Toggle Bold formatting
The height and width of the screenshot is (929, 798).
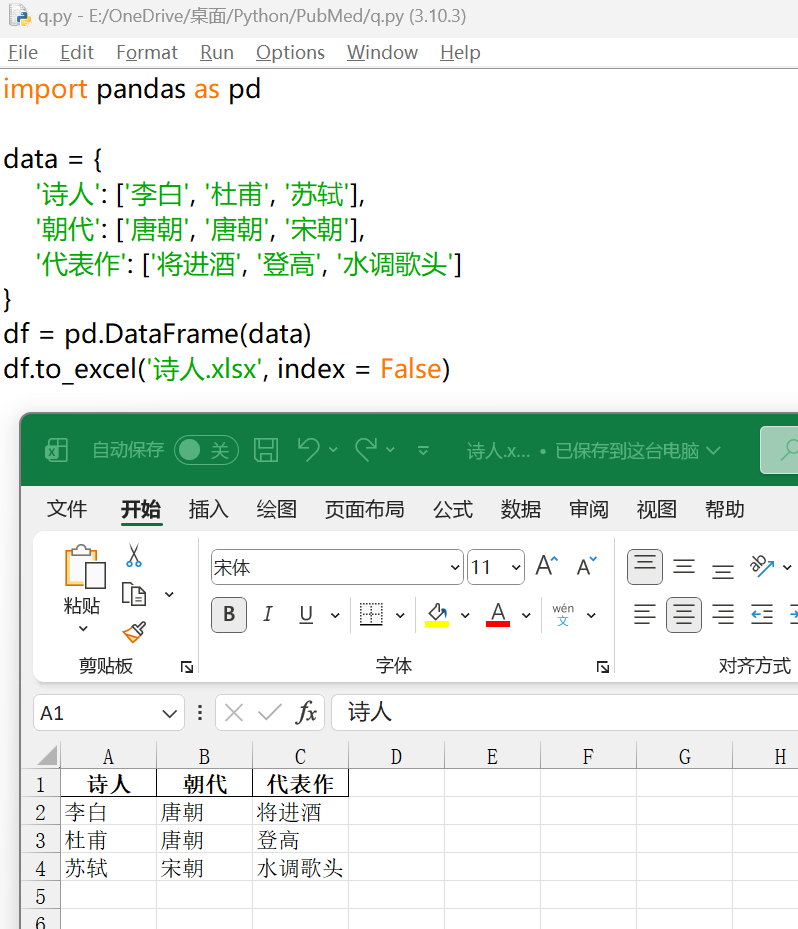(x=229, y=614)
